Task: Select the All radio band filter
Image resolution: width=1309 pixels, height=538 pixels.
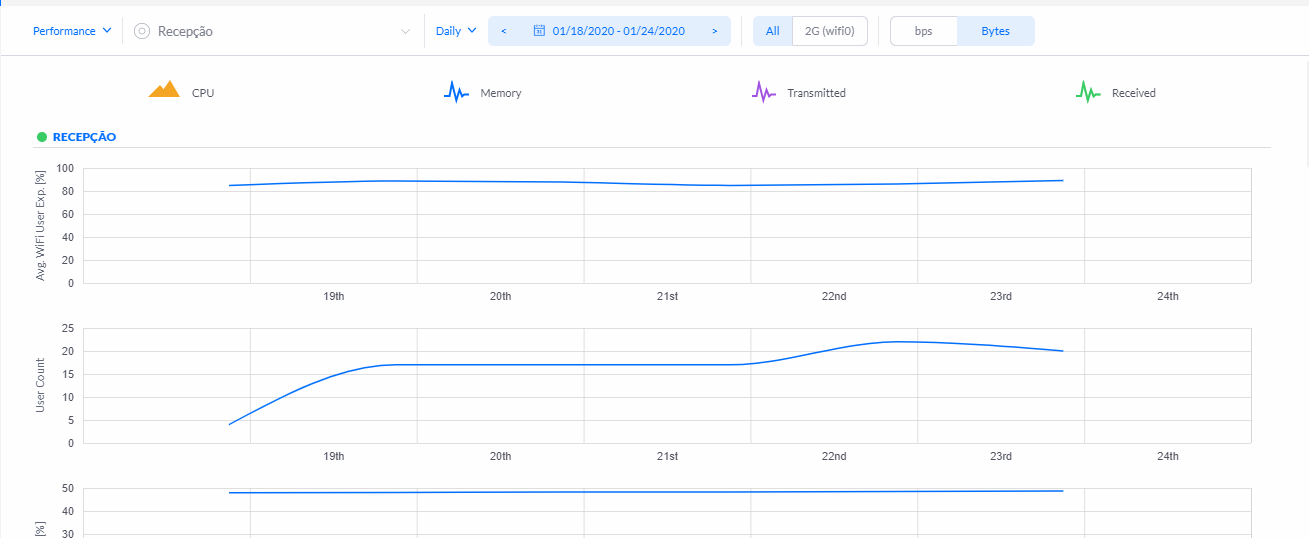Action: (x=773, y=31)
